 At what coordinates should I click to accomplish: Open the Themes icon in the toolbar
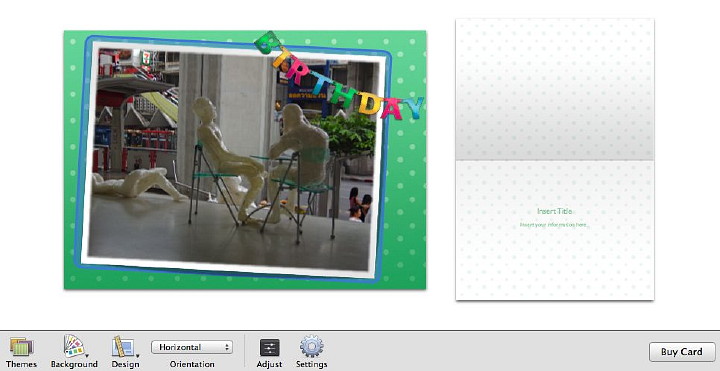click(x=21, y=347)
